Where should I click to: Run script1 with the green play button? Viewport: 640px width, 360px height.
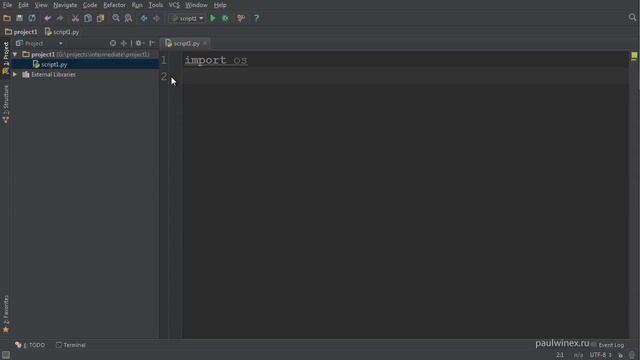(x=213, y=18)
